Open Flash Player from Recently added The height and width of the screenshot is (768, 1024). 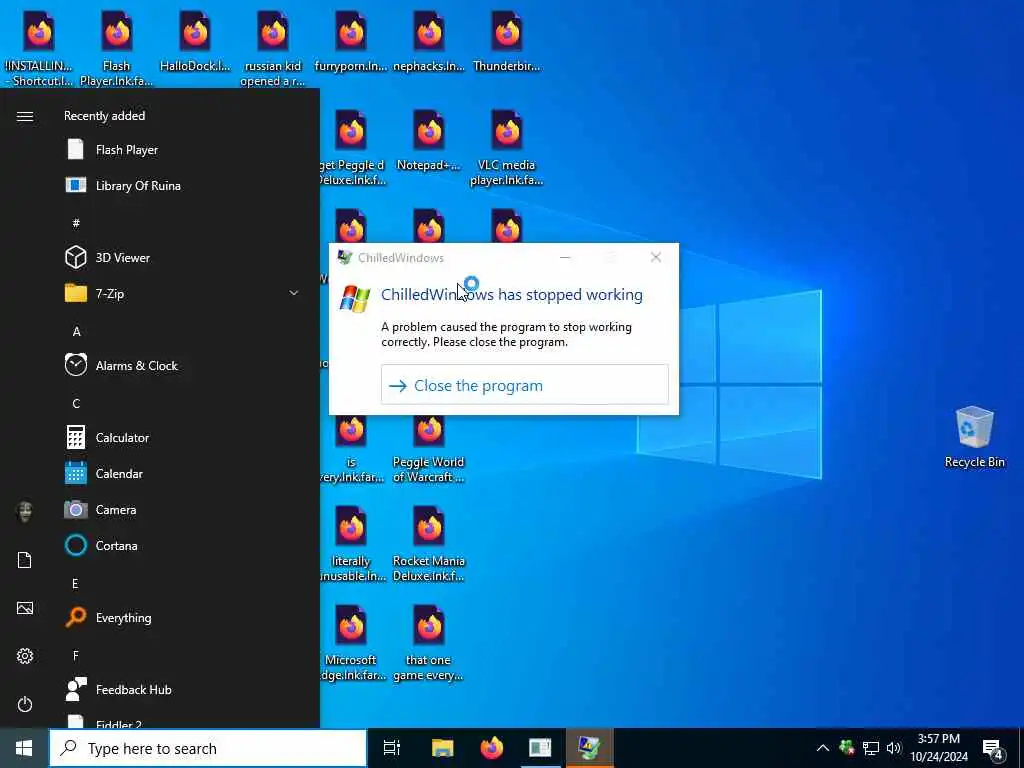(183, 150)
